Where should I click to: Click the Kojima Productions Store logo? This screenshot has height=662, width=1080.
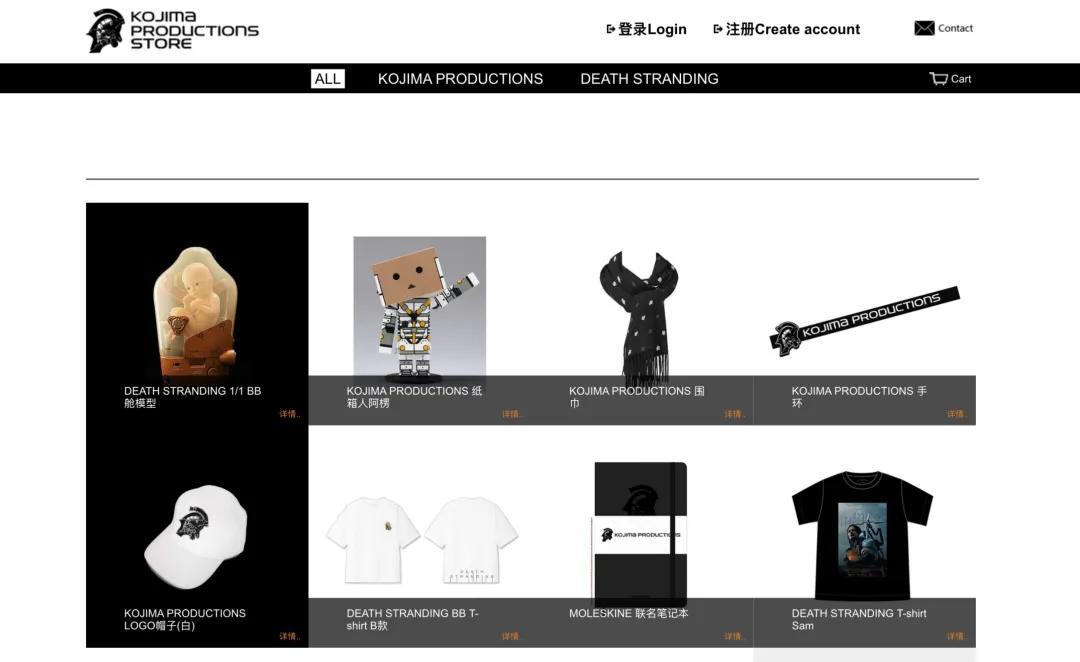point(172,30)
